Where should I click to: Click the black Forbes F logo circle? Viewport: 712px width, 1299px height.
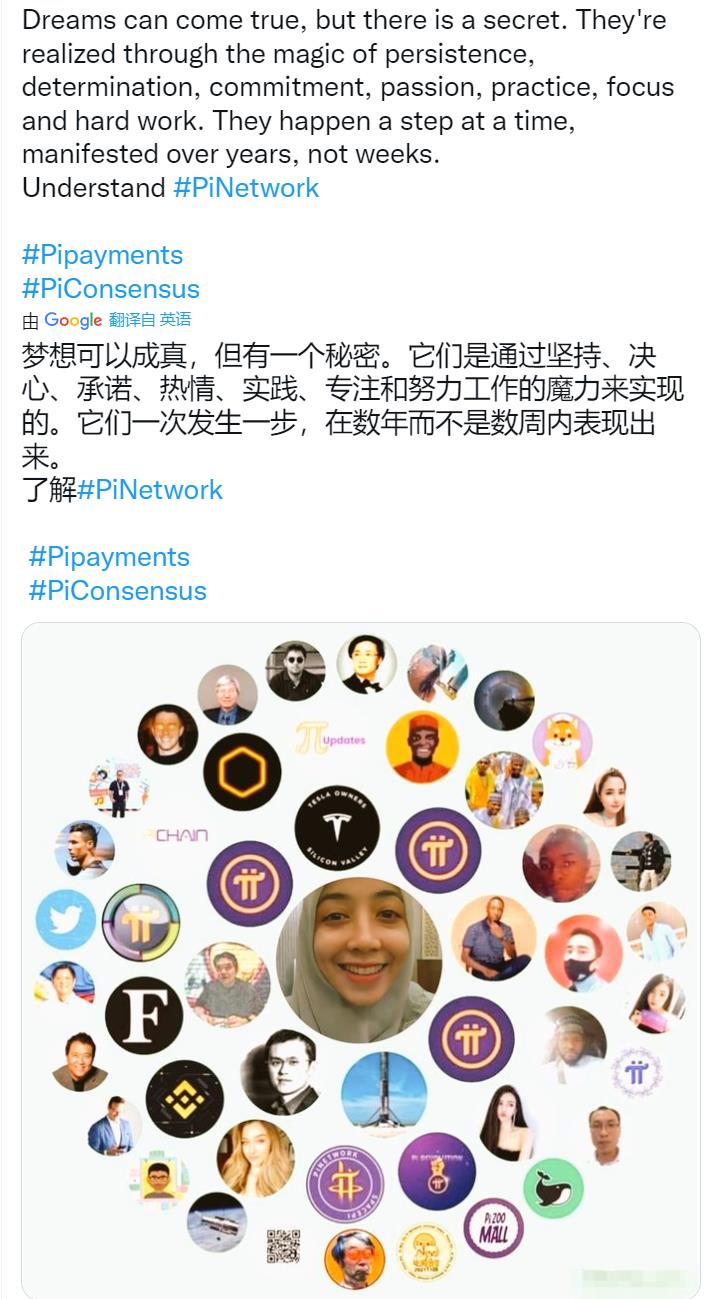pos(144,1016)
